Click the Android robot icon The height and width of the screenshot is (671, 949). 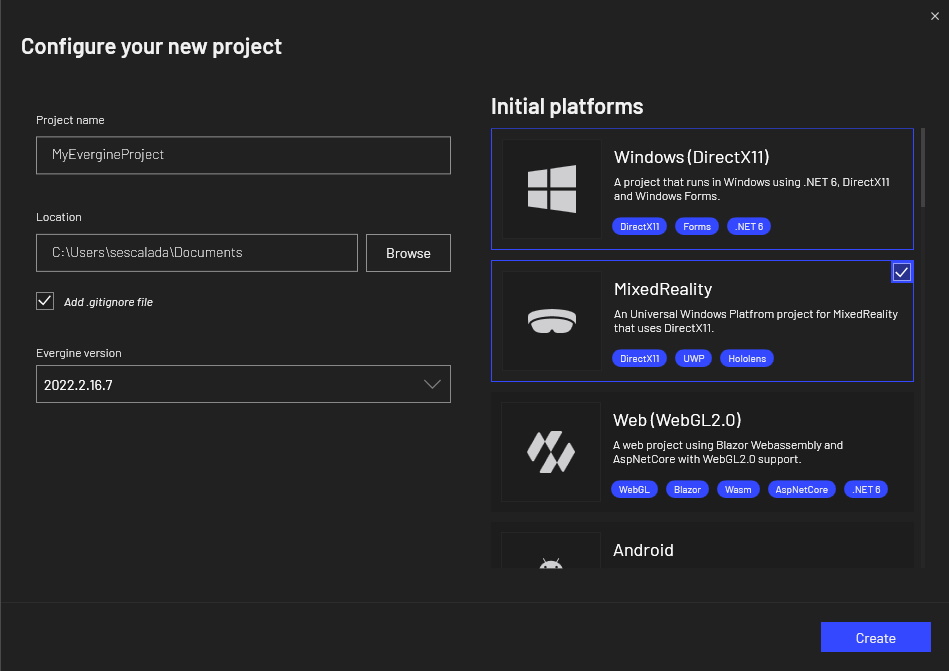(551, 565)
